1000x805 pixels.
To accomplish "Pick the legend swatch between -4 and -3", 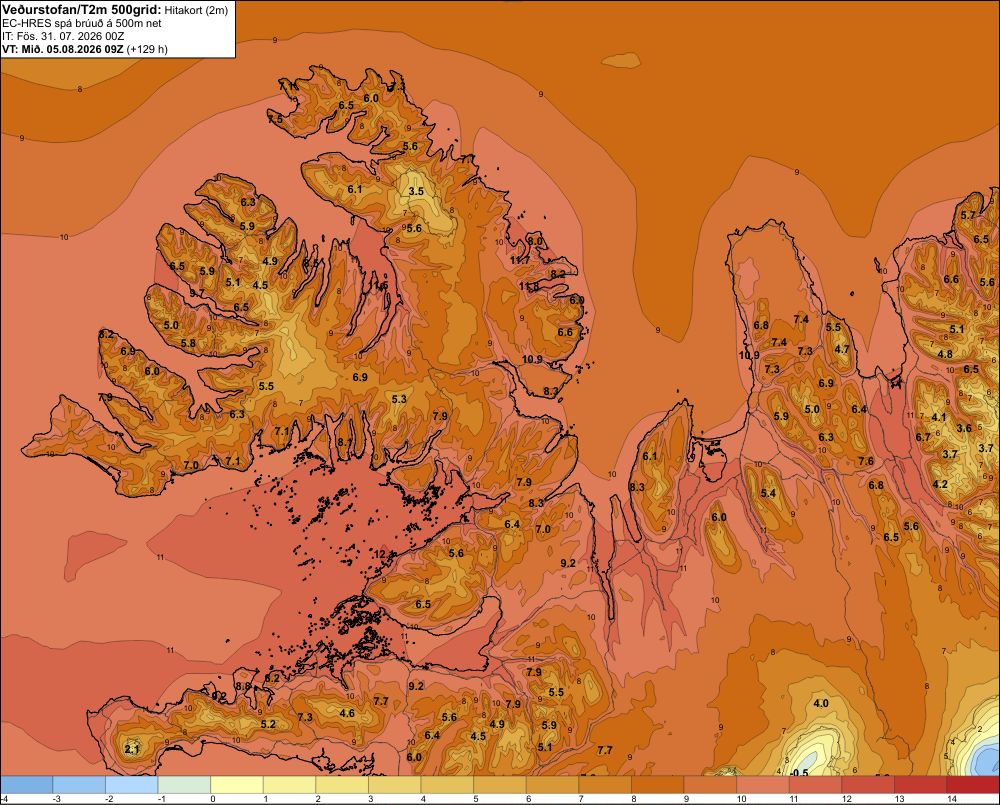I will (27, 785).
